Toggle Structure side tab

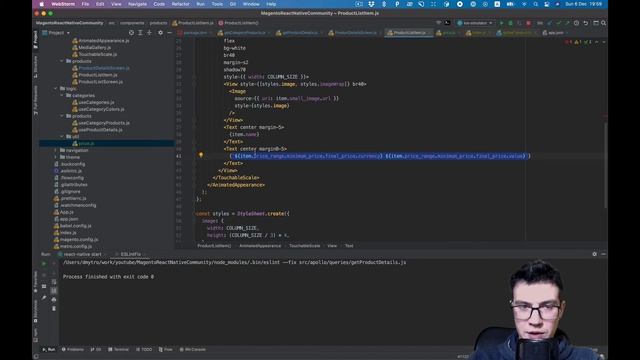click(36, 67)
